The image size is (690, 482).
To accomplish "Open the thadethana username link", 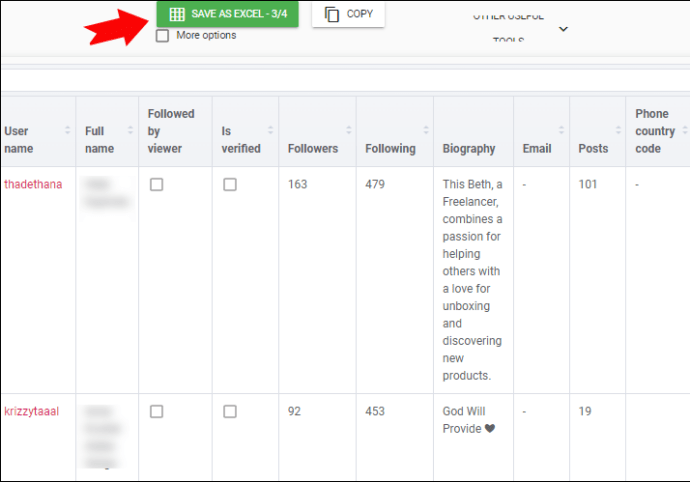I will point(33,184).
